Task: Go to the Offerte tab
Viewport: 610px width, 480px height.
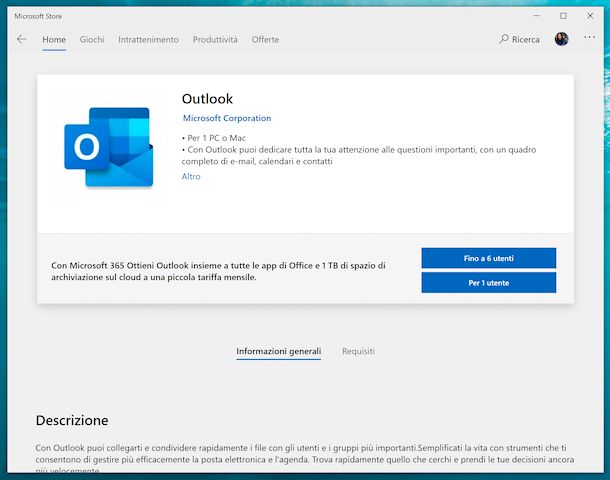Action: point(265,40)
